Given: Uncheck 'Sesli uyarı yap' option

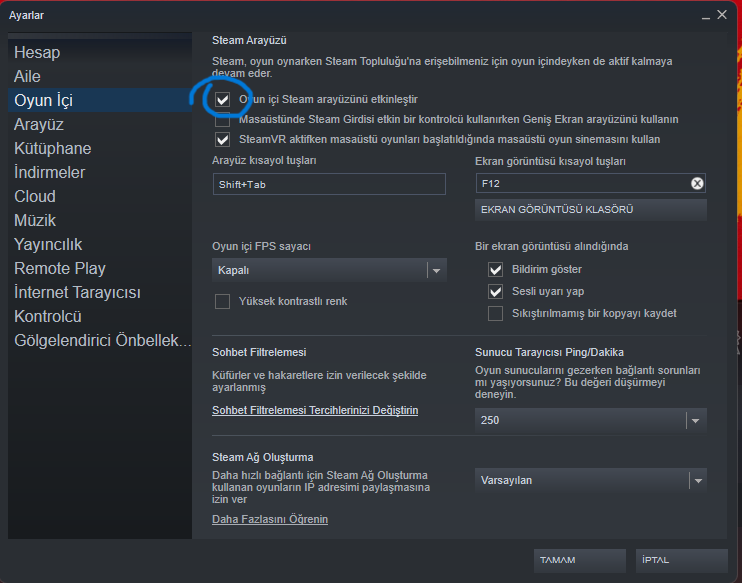Looking at the screenshot, I should pos(495,292).
